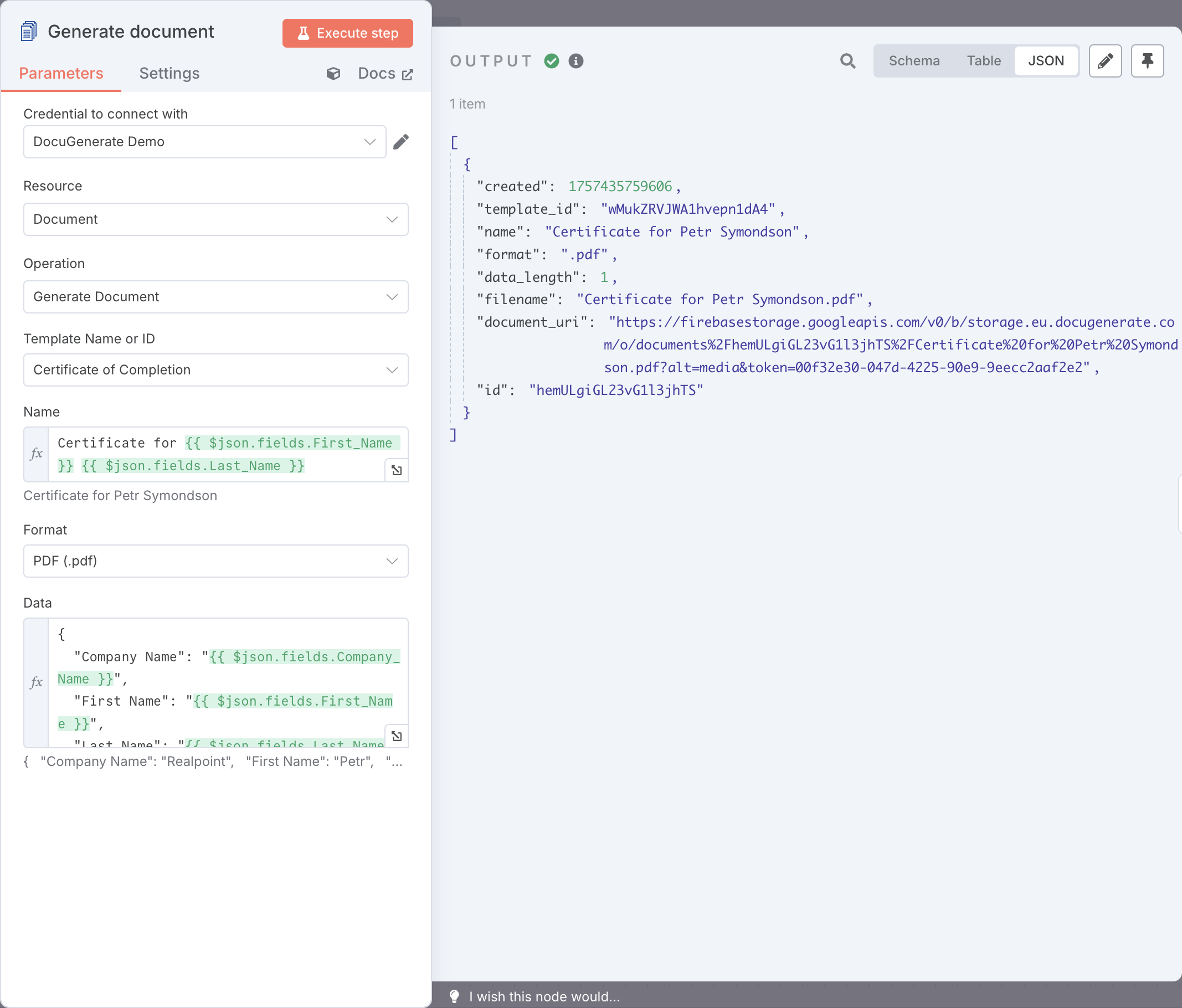
Task: Select the Parameters tab
Action: (x=61, y=74)
